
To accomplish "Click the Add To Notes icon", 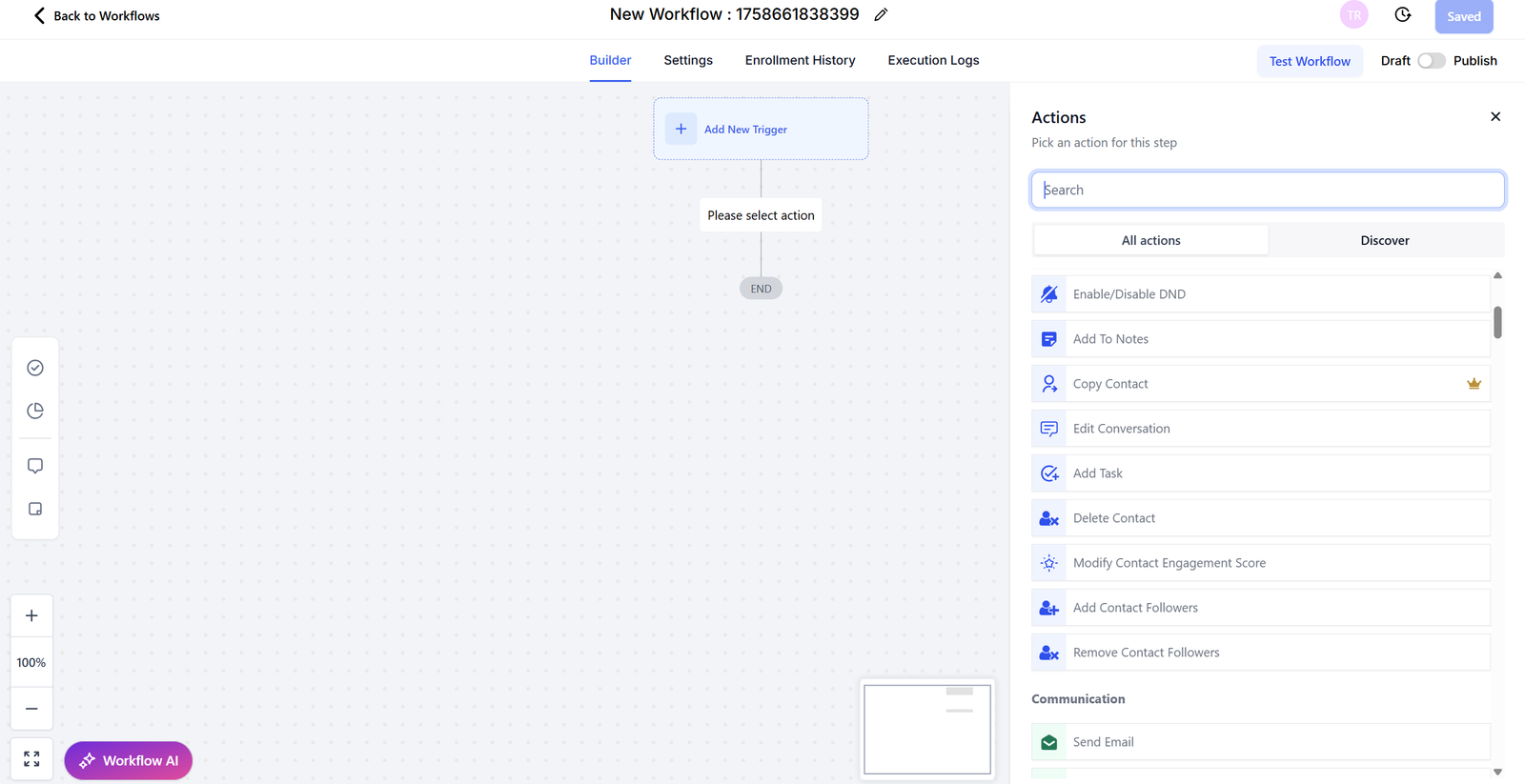I will pos(1049,339).
